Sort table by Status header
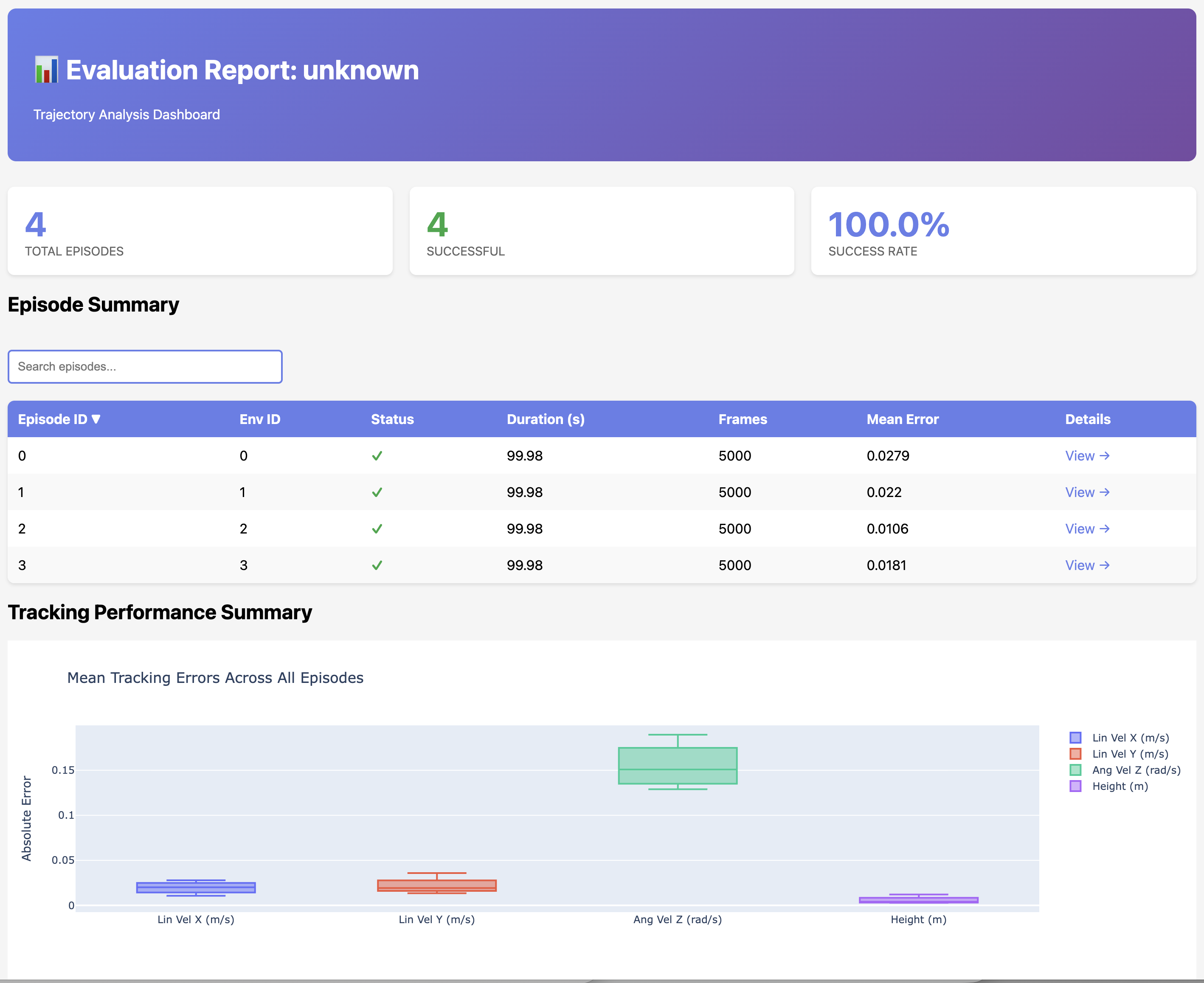This screenshot has height=983, width=1204. coord(392,419)
